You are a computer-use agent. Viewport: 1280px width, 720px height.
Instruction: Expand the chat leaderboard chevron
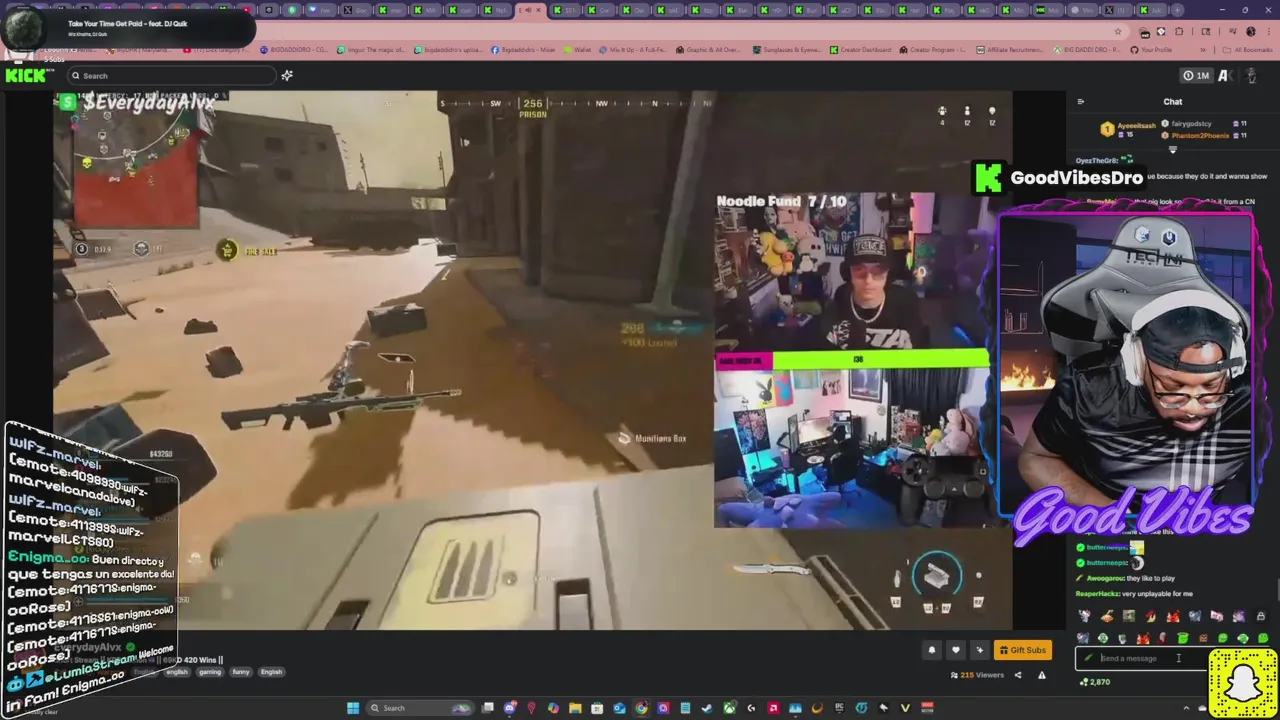(x=1173, y=150)
